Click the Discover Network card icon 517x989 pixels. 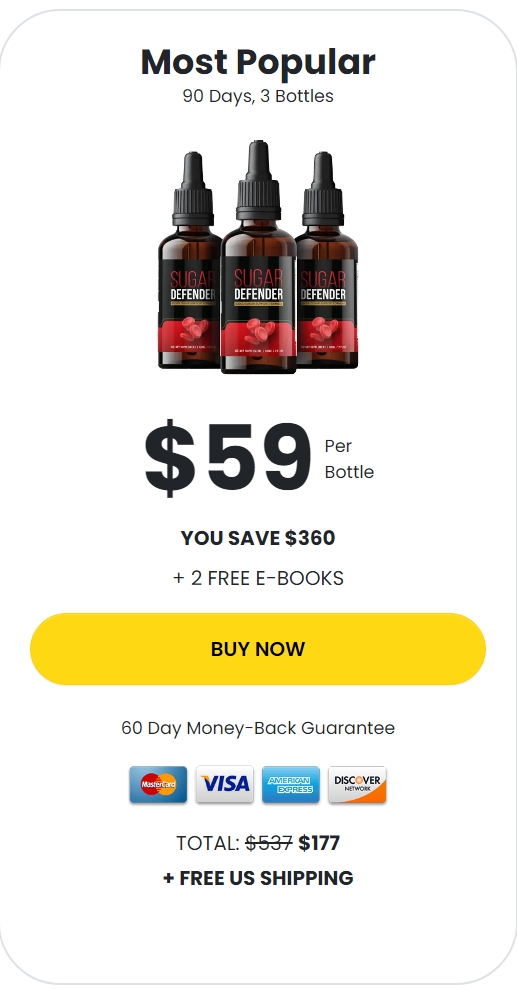point(357,784)
